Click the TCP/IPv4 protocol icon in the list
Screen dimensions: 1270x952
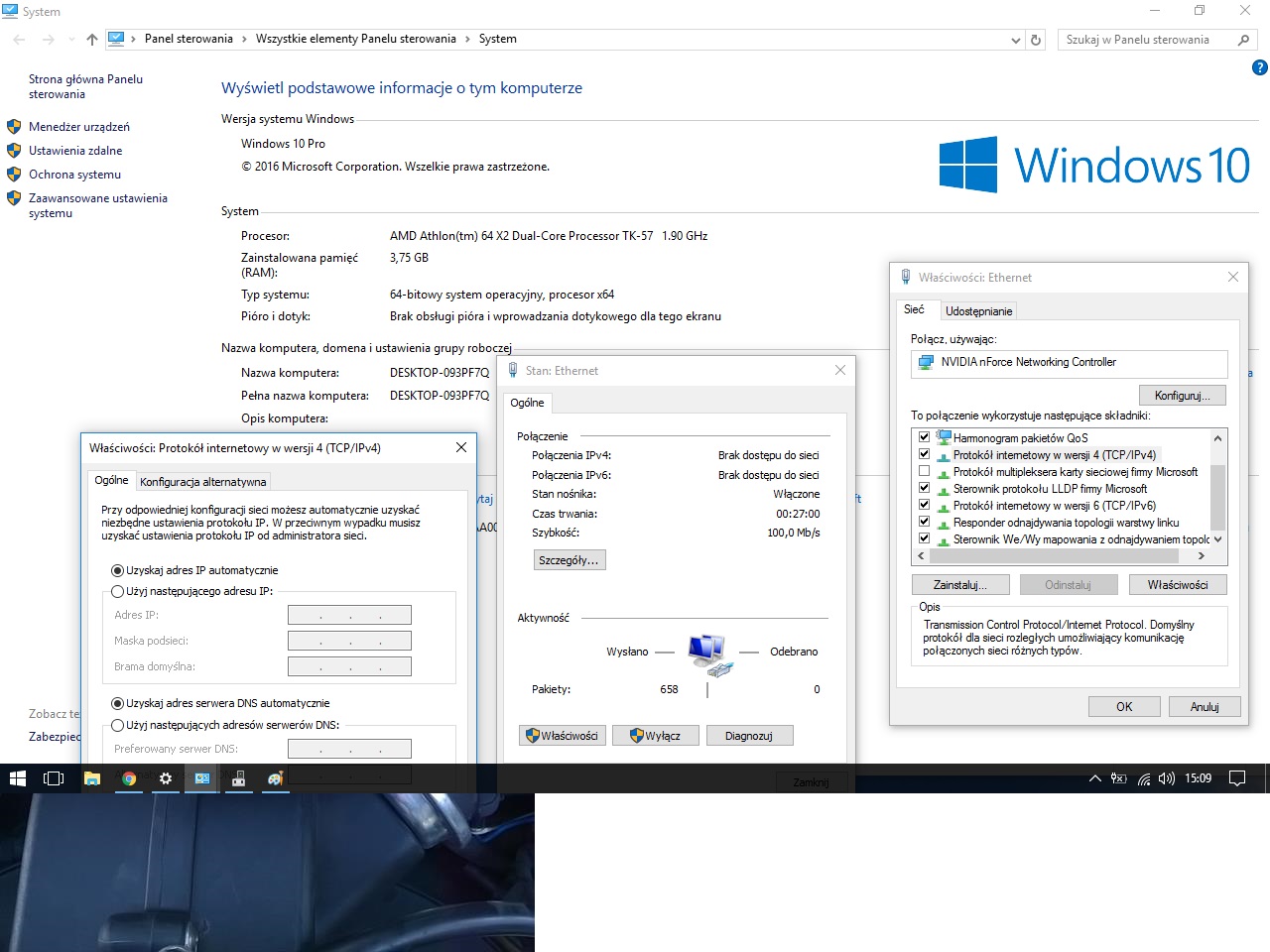pos(944,455)
